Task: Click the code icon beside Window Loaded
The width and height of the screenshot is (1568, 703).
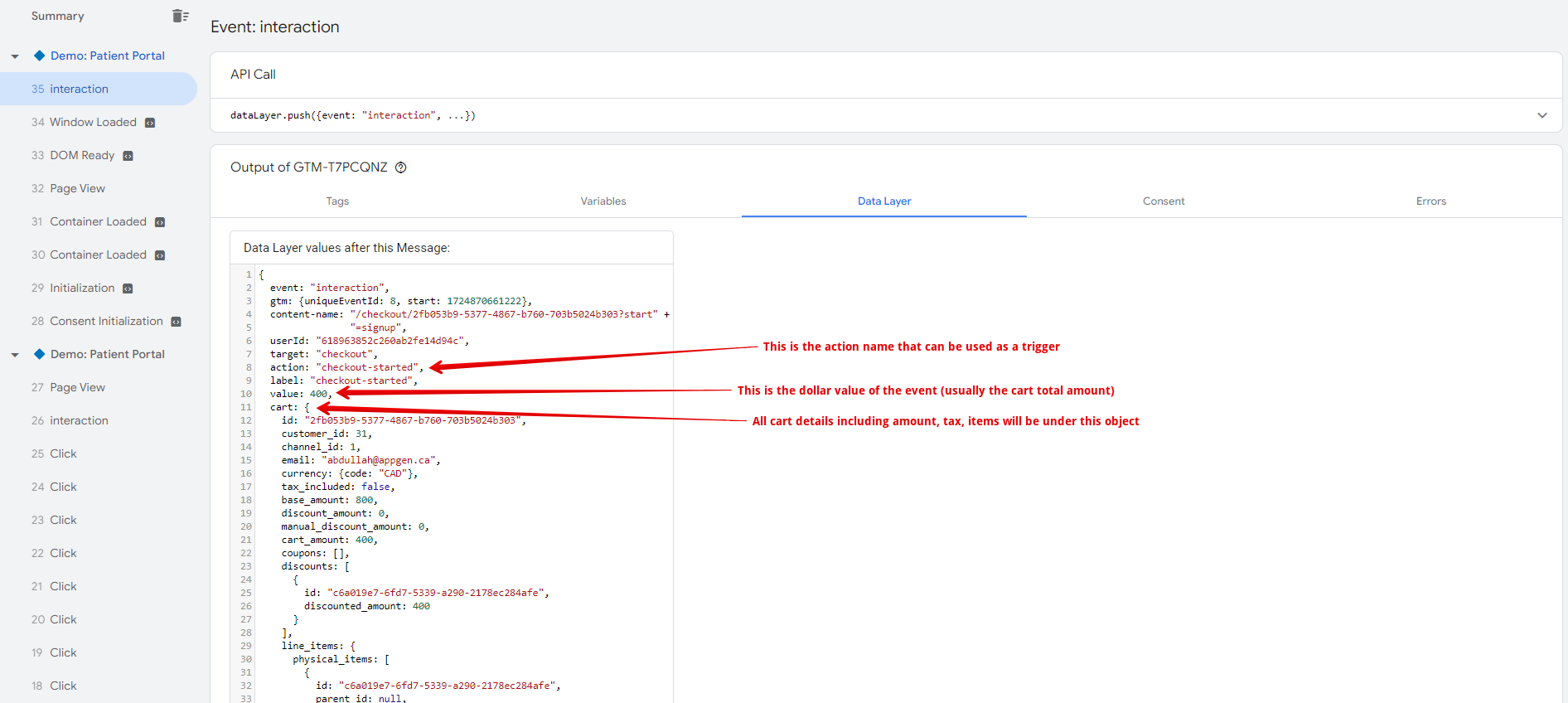Action: [150, 123]
